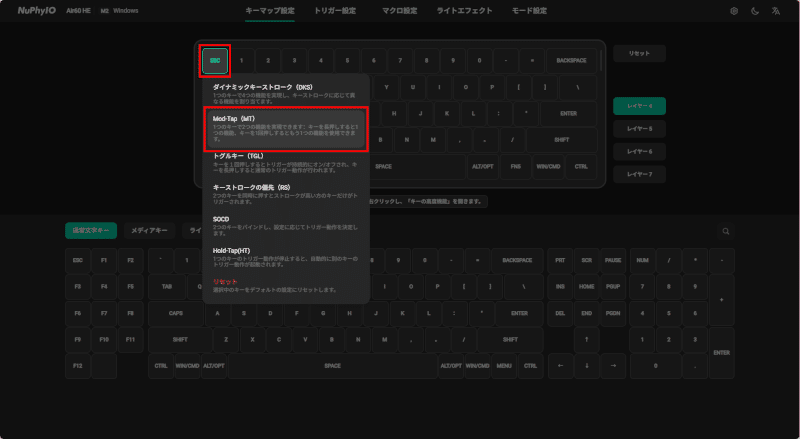The image size is (800, 439).
Task: Click the F11 key in the palette
Action: click(x=131, y=339)
